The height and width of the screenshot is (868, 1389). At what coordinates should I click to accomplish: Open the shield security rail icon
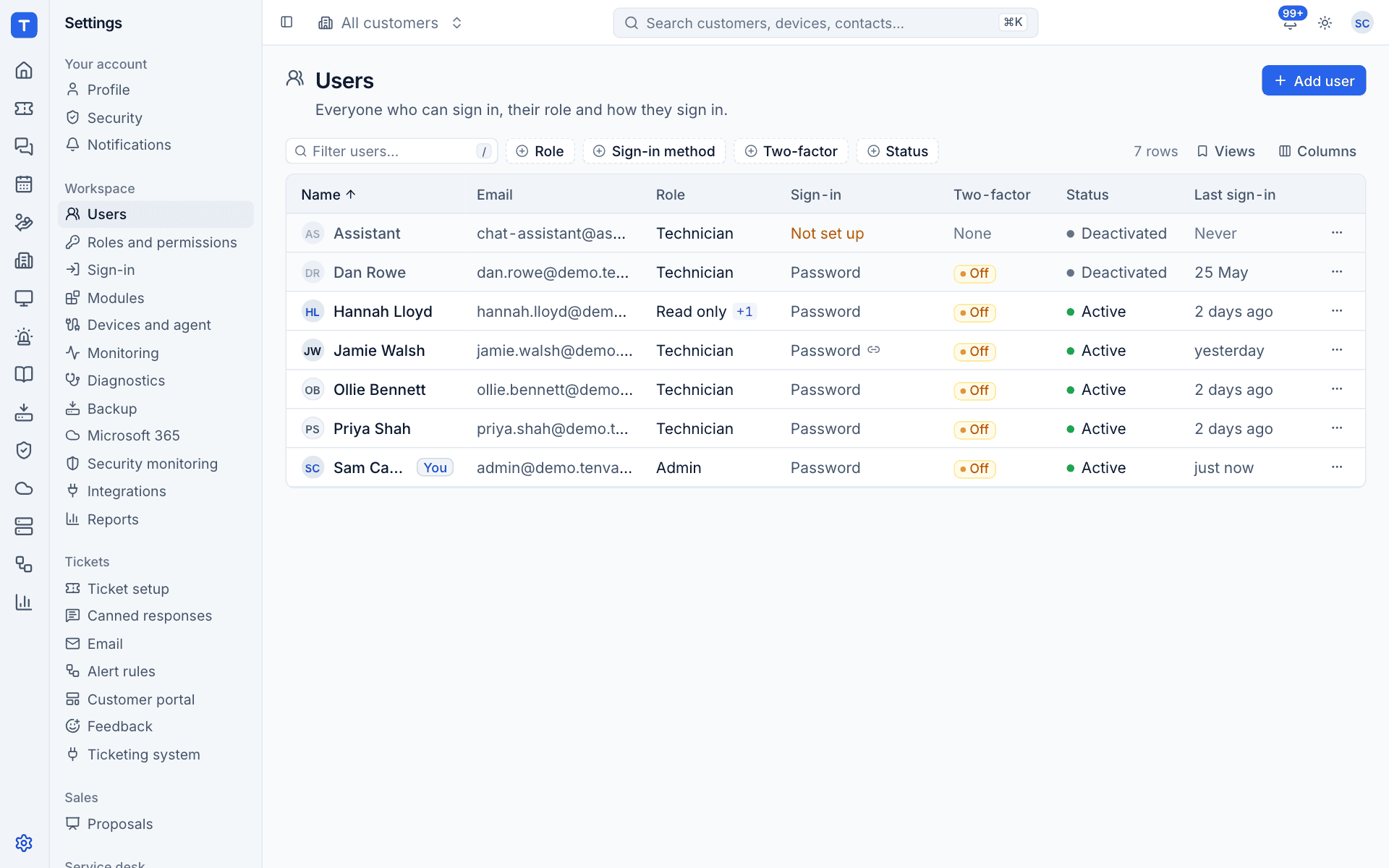tap(24, 450)
